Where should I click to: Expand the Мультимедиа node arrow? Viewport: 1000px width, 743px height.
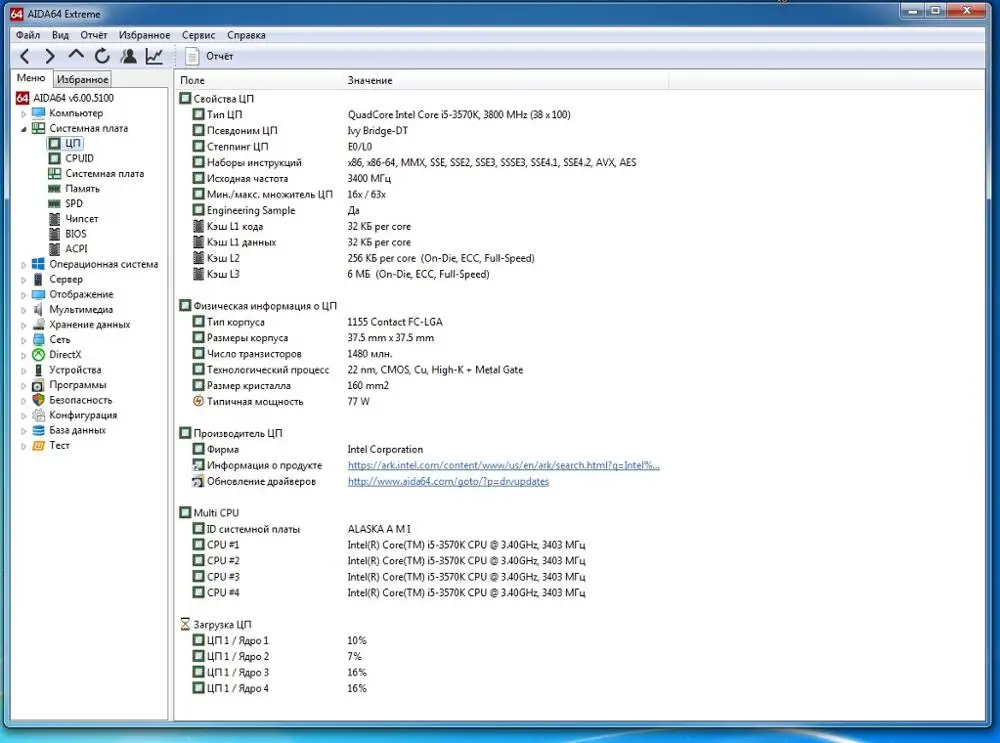click(24, 310)
